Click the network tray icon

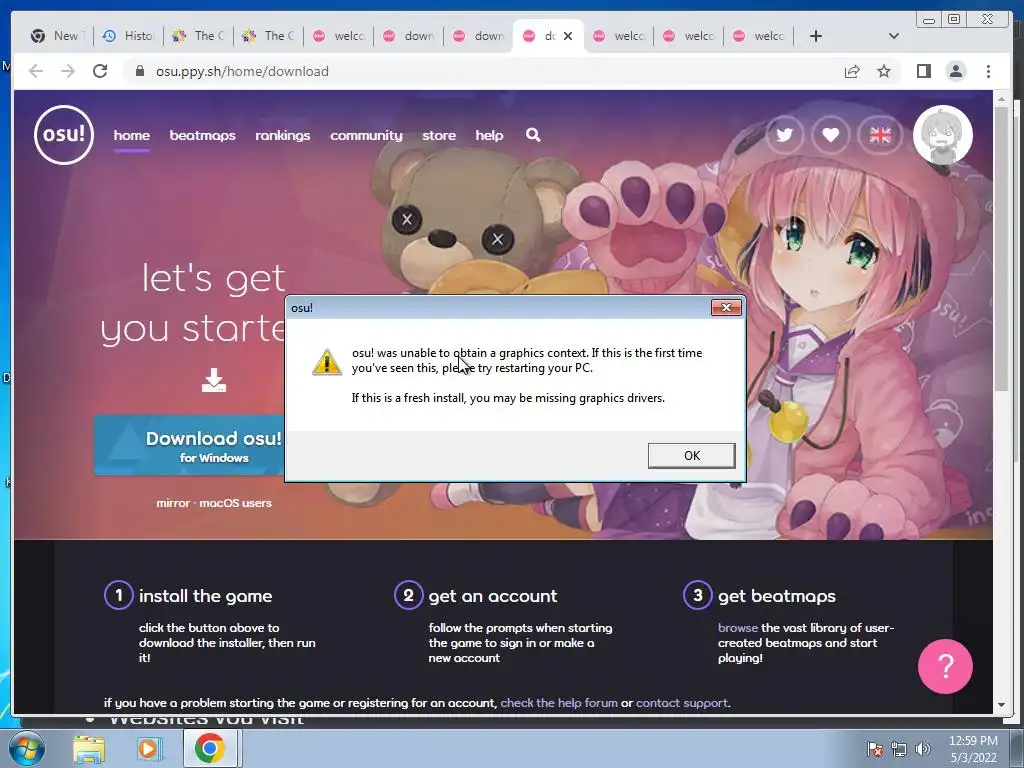point(899,749)
